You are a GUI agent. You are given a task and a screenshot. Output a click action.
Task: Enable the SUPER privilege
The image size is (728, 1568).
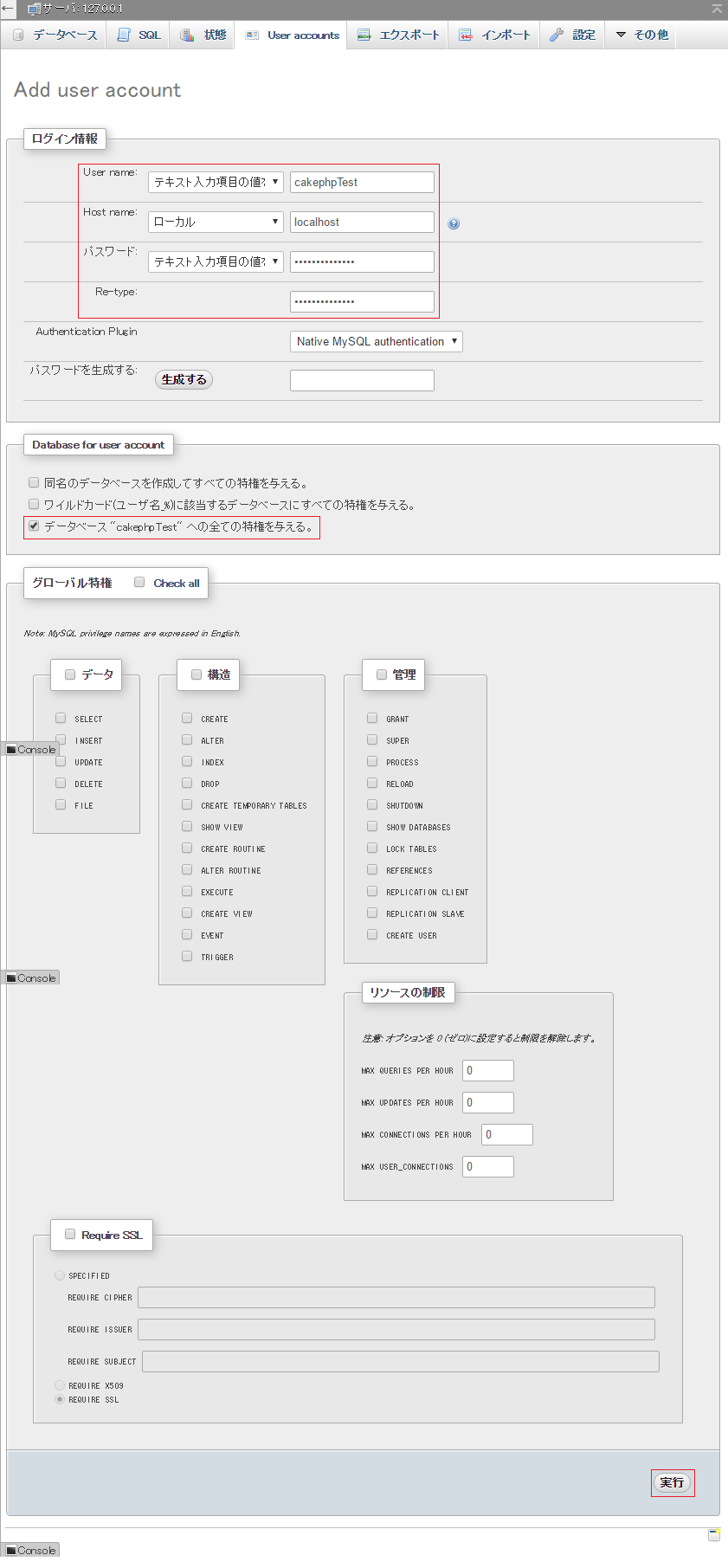[372, 739]
